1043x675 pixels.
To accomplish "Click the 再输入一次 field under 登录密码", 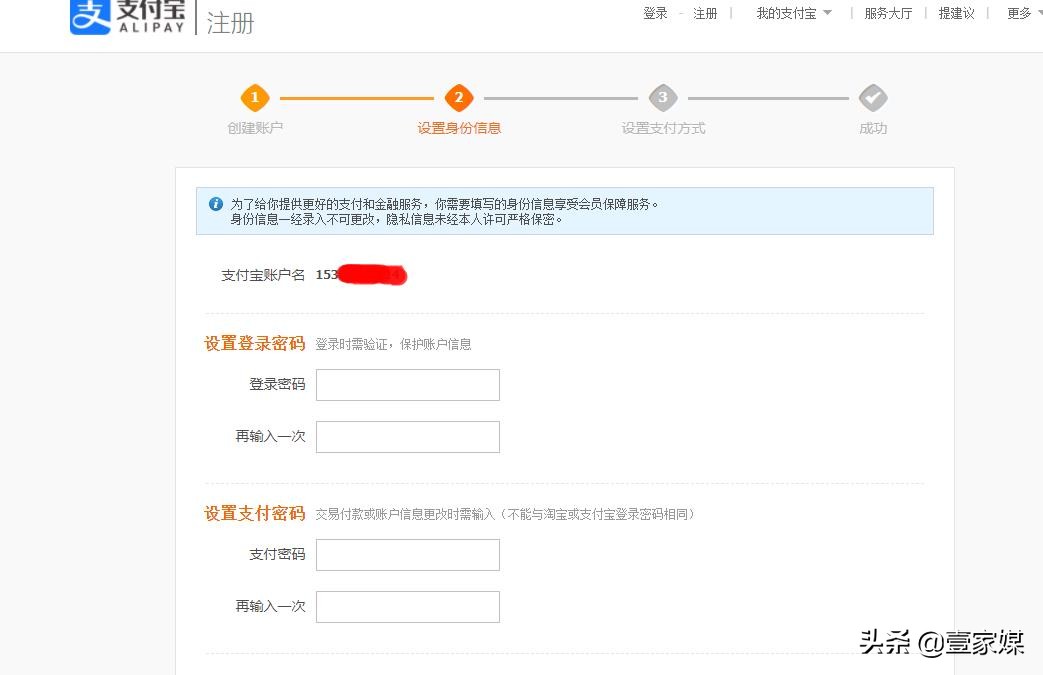I will click(407, 436).
